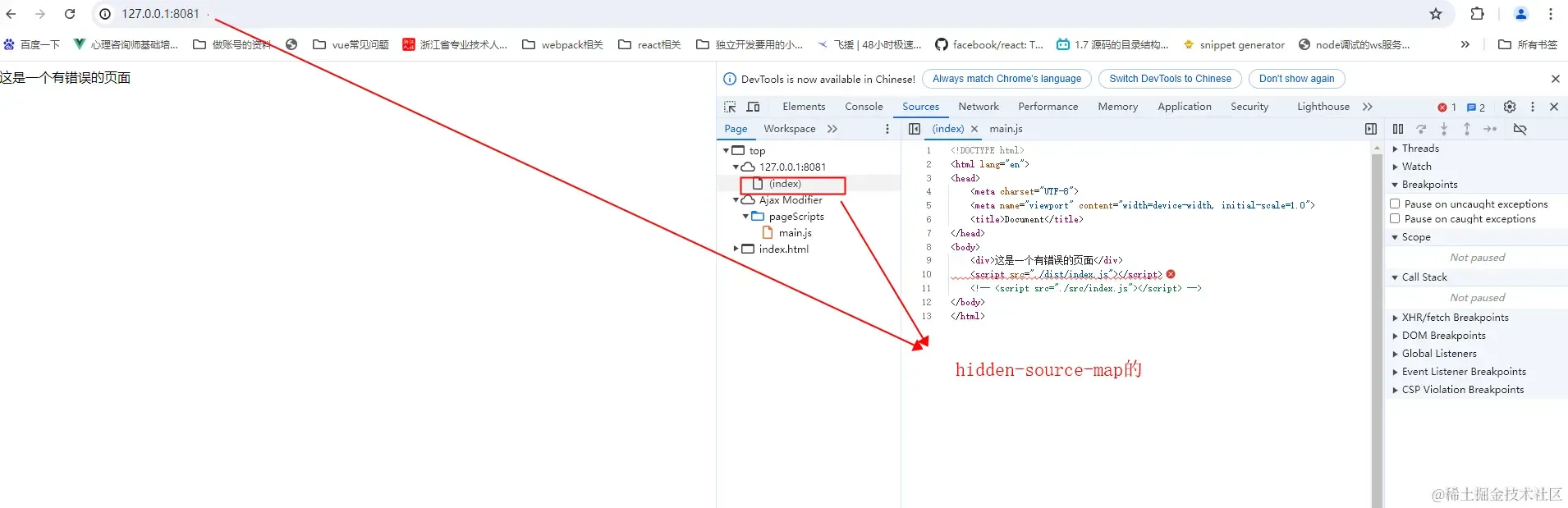Click the red error icon on line 10
The height and width of the screenshot is (508, 1568).
tap(1171, 274)
